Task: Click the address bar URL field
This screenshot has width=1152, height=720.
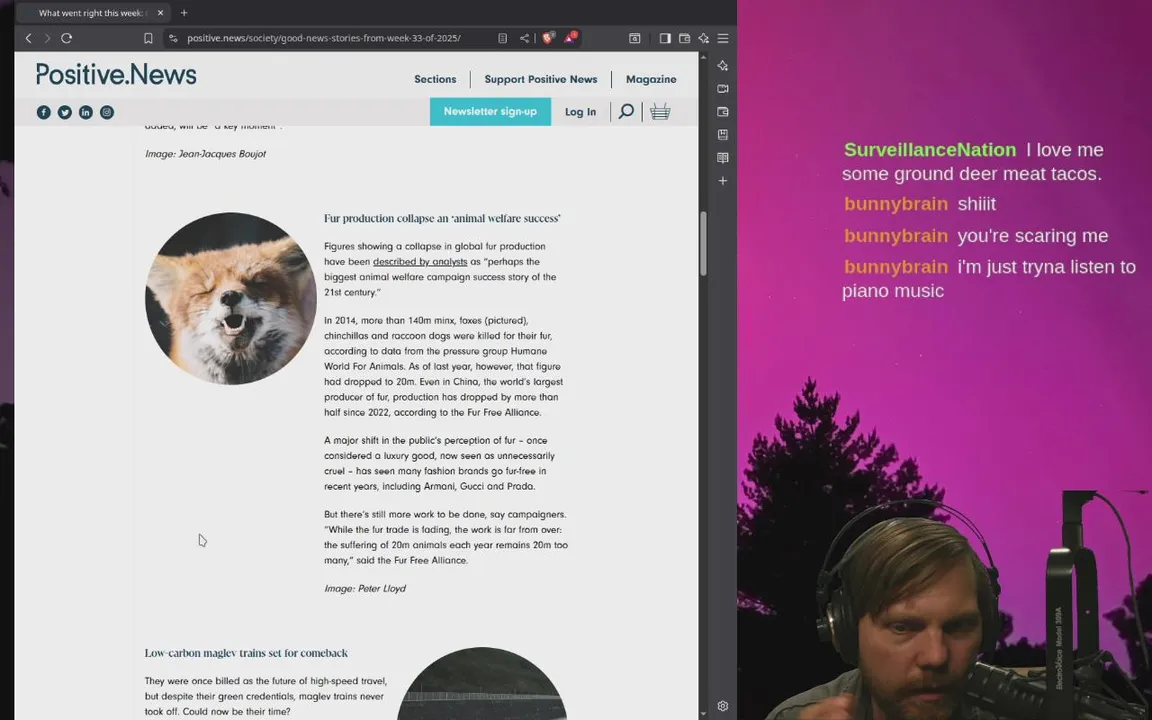Action: click(323, 38)
